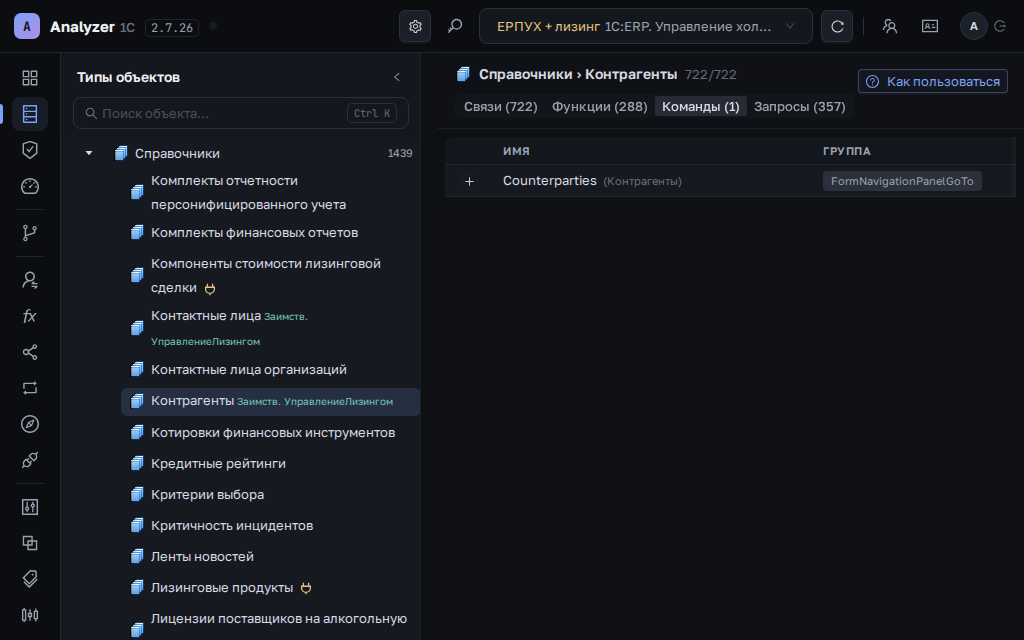Switch to the Связи (722) tab
The image size is (1024, 640).
[501, 106]
